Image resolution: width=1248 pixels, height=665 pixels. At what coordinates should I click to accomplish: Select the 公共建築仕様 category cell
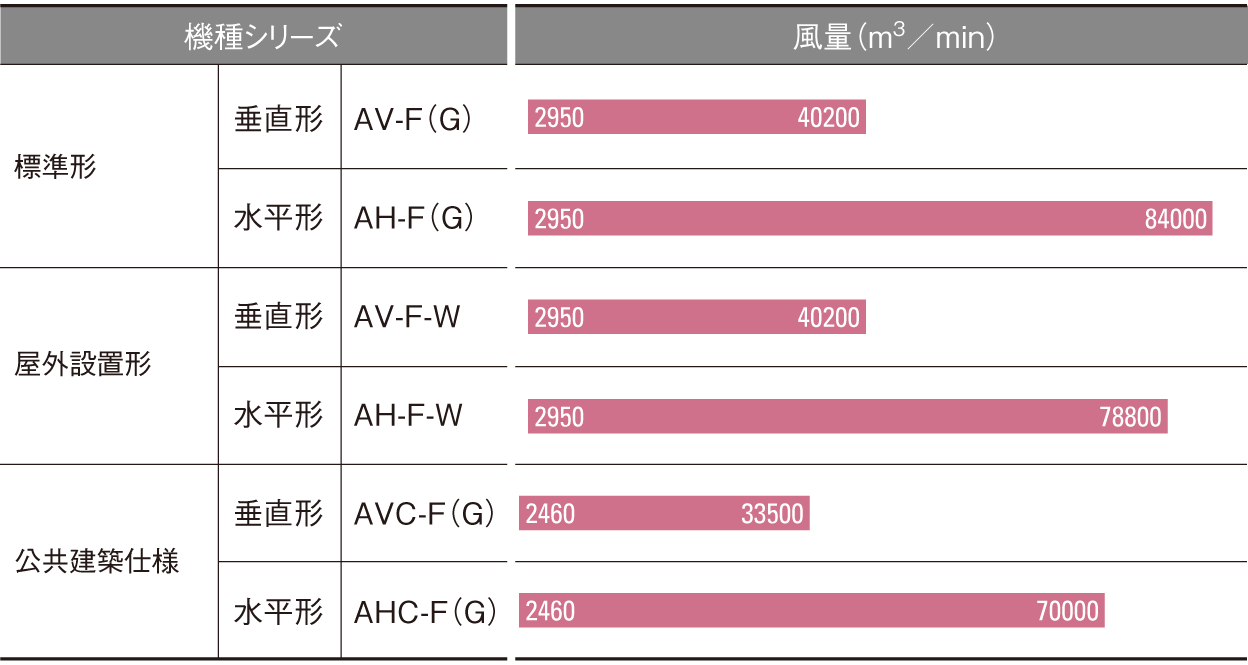(x=97, y=561)
